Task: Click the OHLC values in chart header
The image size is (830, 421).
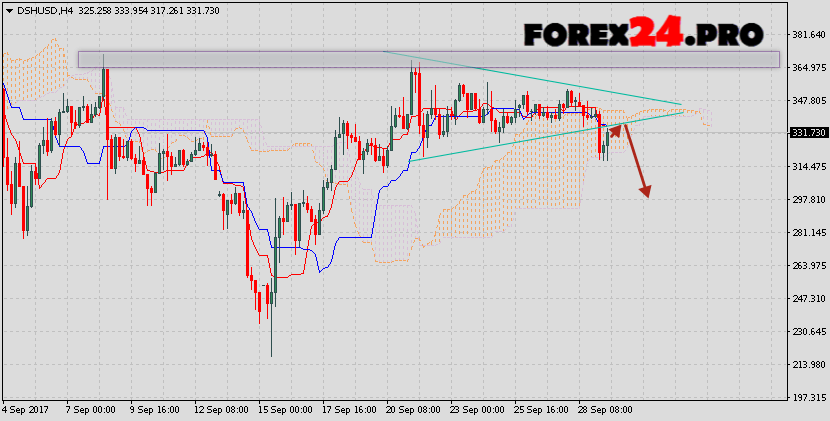Action: (x=141, y=9)
